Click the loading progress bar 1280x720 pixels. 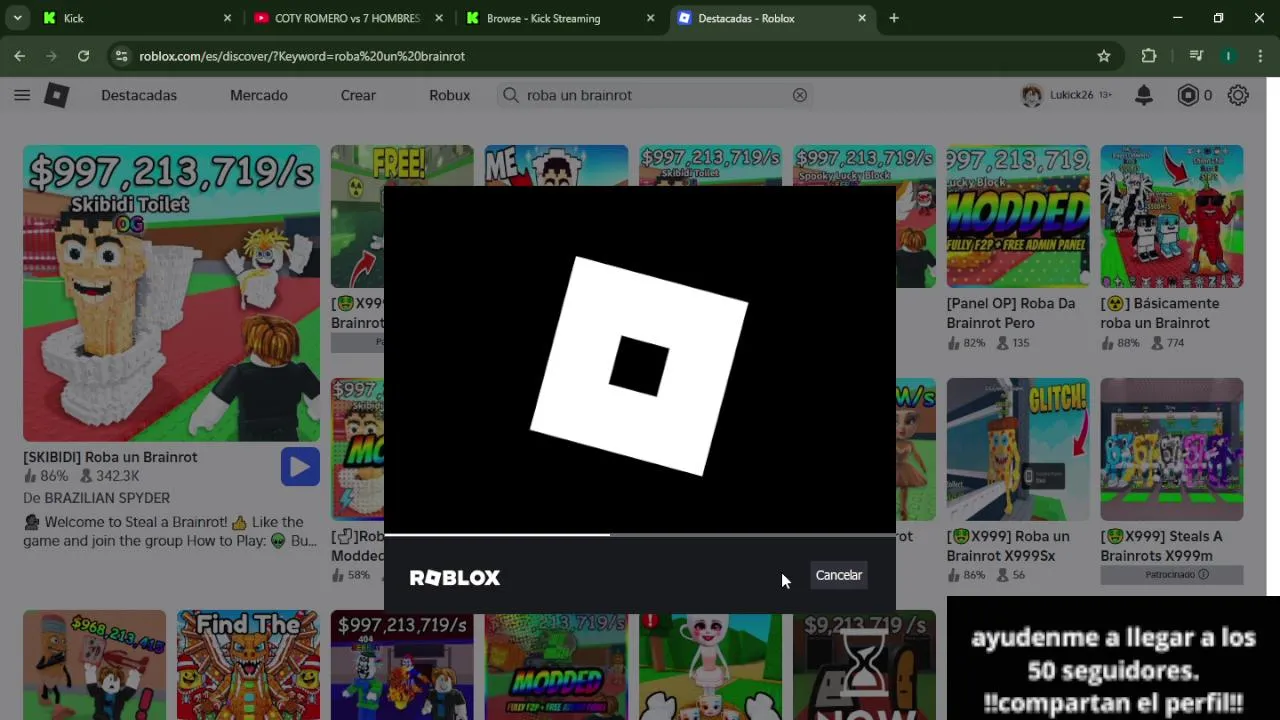pos(640,535)
